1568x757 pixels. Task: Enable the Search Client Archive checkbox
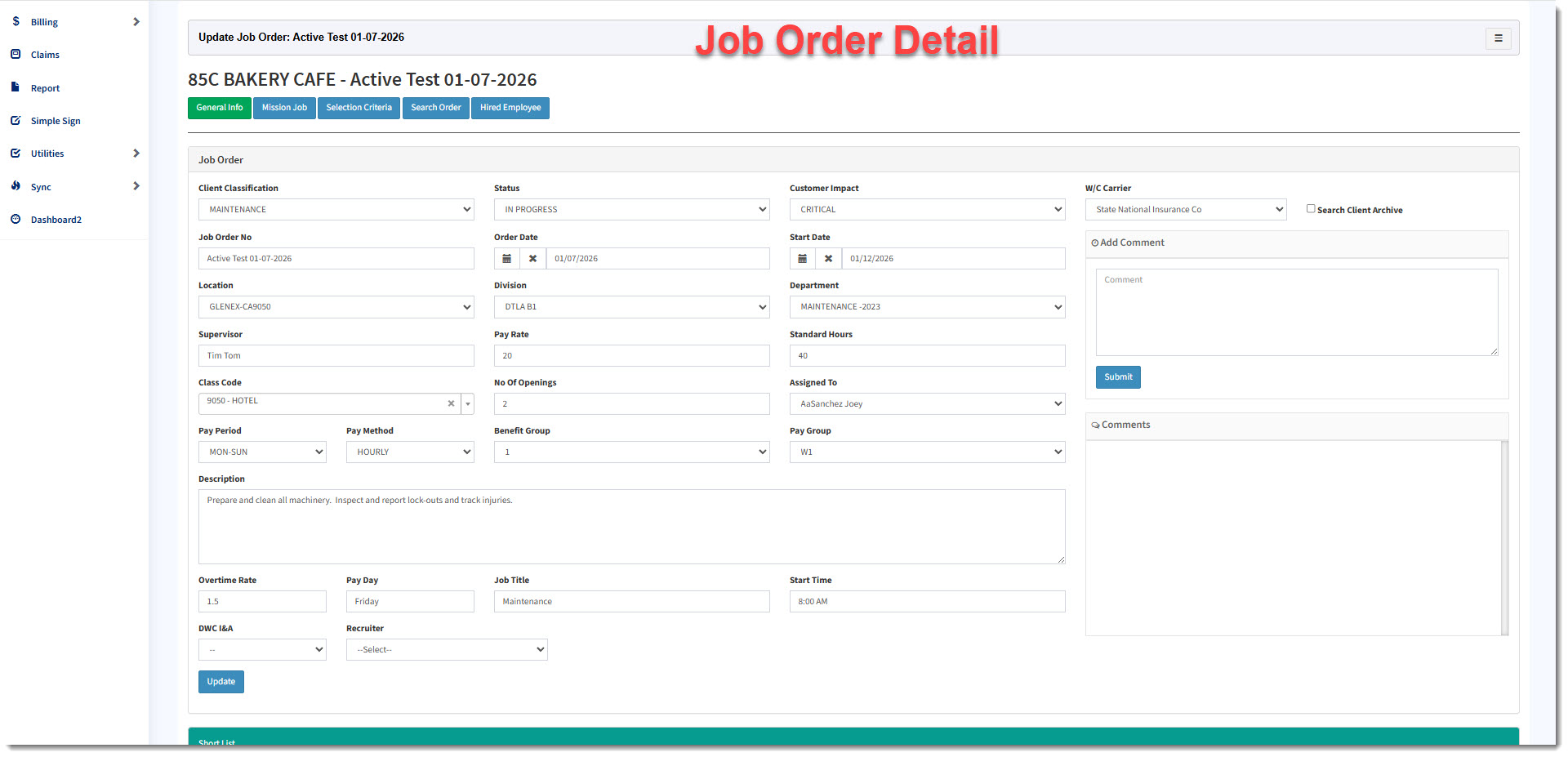[1311, 209]
